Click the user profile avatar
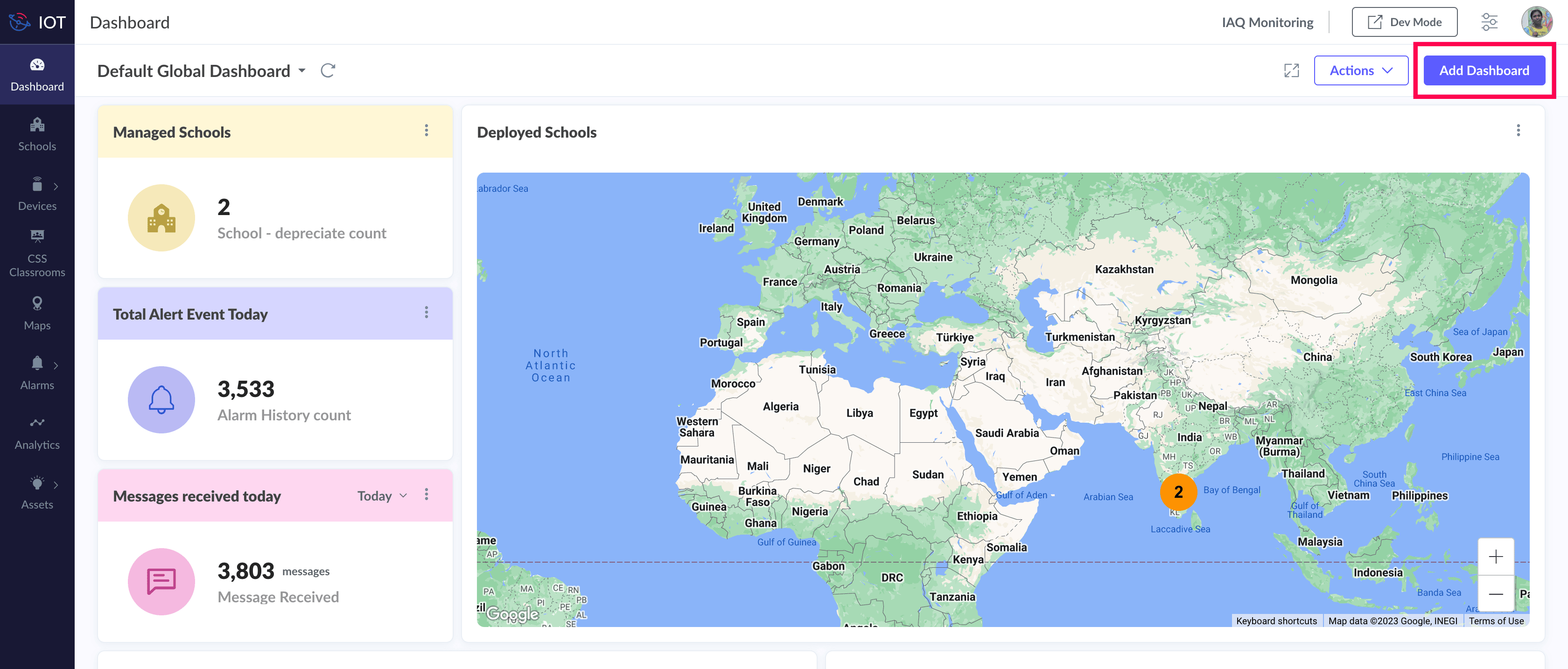Image resolution: width=1568 pixels, height=669 pixels. [1536, 22]
